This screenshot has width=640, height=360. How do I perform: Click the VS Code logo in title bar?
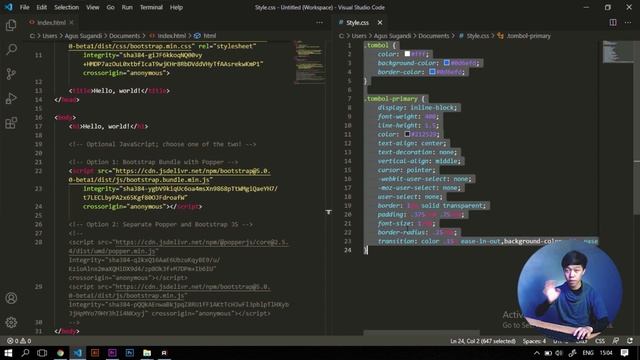[9, 7]
